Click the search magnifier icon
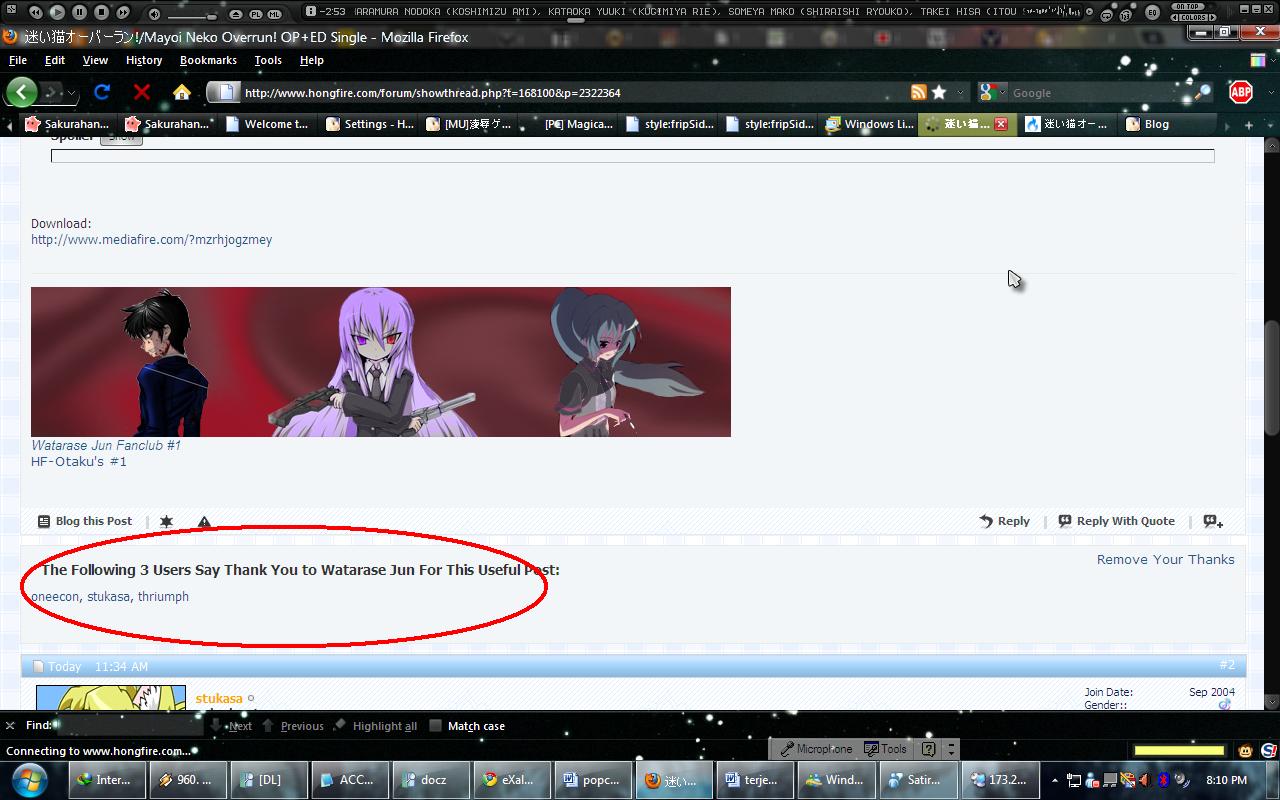The width and height of the screenshot is (1280, 800). click(1202, 92)
